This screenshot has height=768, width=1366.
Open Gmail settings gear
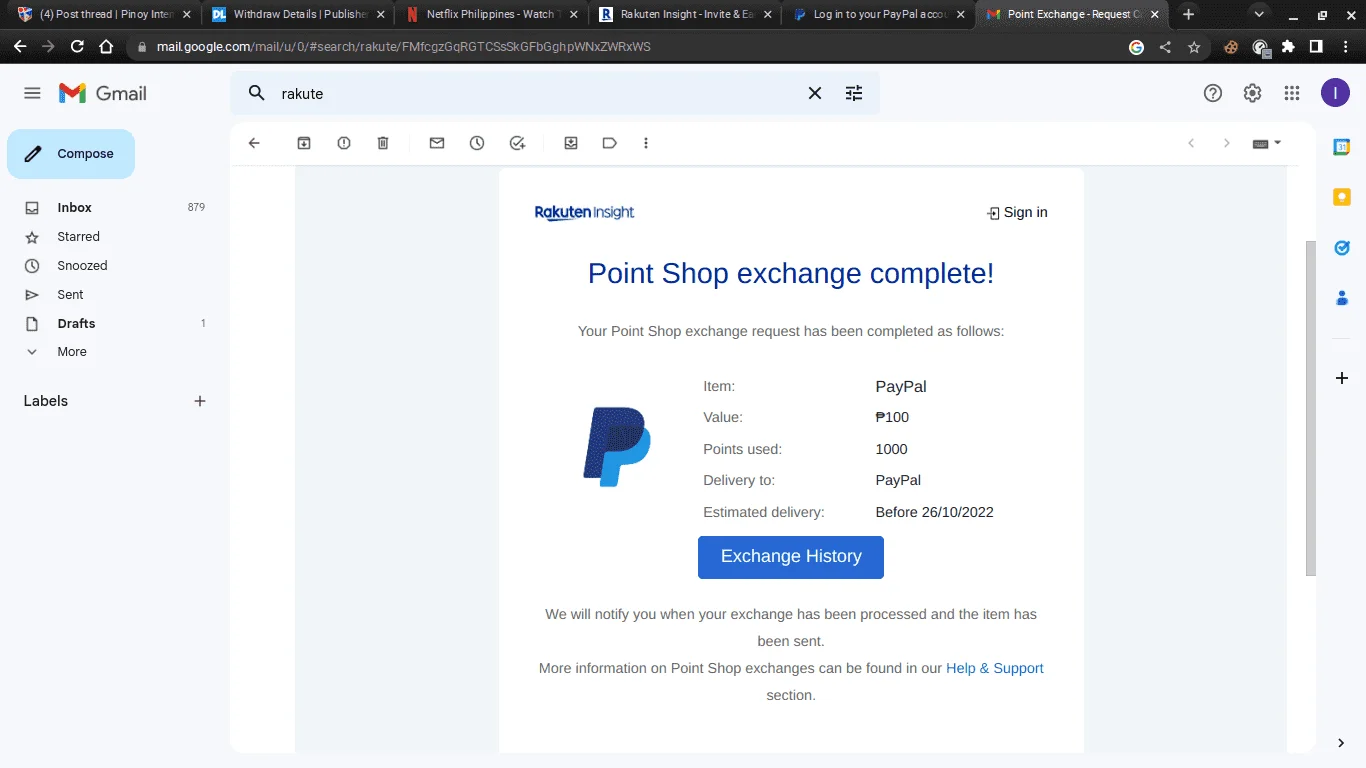pos(1252,93)
